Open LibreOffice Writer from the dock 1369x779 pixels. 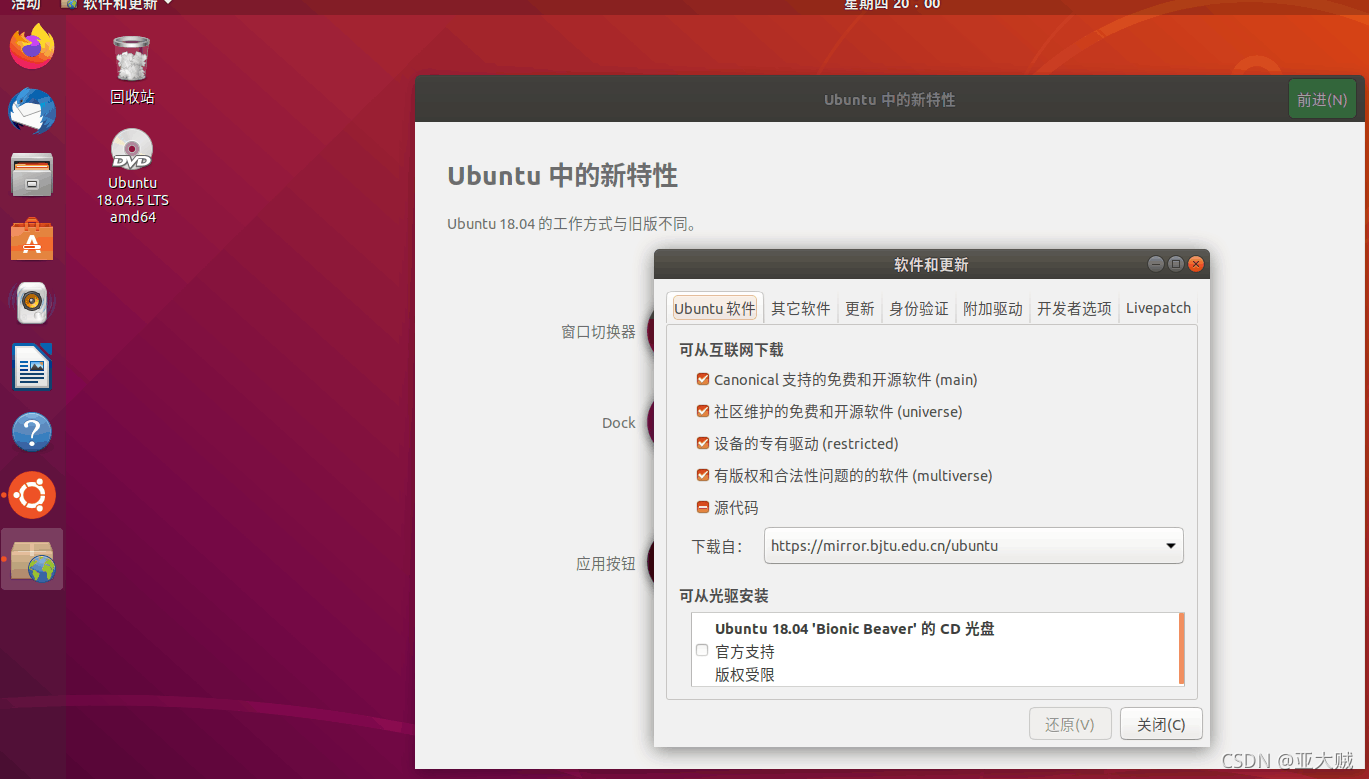(x=32, y=367)
